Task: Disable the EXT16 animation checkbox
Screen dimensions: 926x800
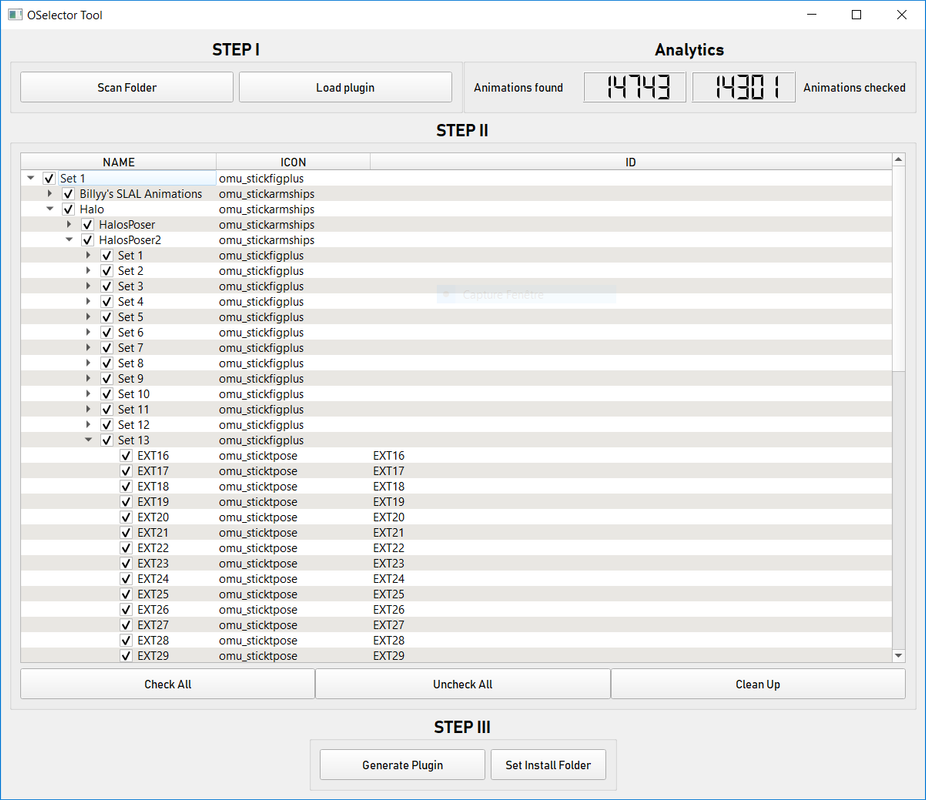Action: pos(125,455)
